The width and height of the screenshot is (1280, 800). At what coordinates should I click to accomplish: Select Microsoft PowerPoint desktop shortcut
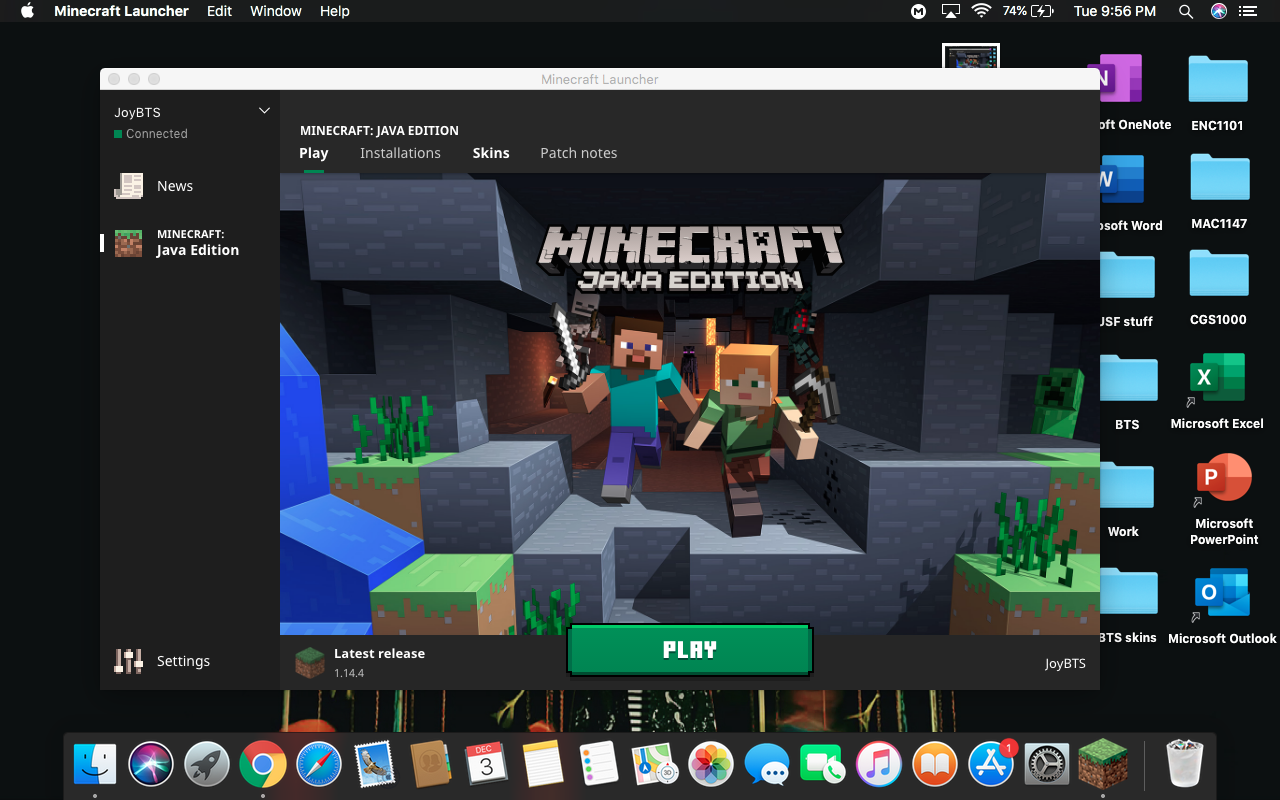[x=1223, y=480]
